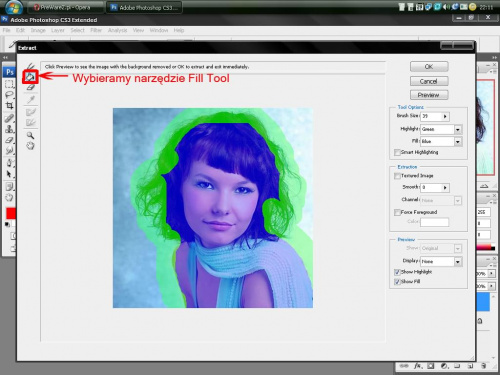This screenshot has height=375, width=500.
Task: Select the Clone Stamp tool in Photoshop toolbox
Action: click(9, 129)
